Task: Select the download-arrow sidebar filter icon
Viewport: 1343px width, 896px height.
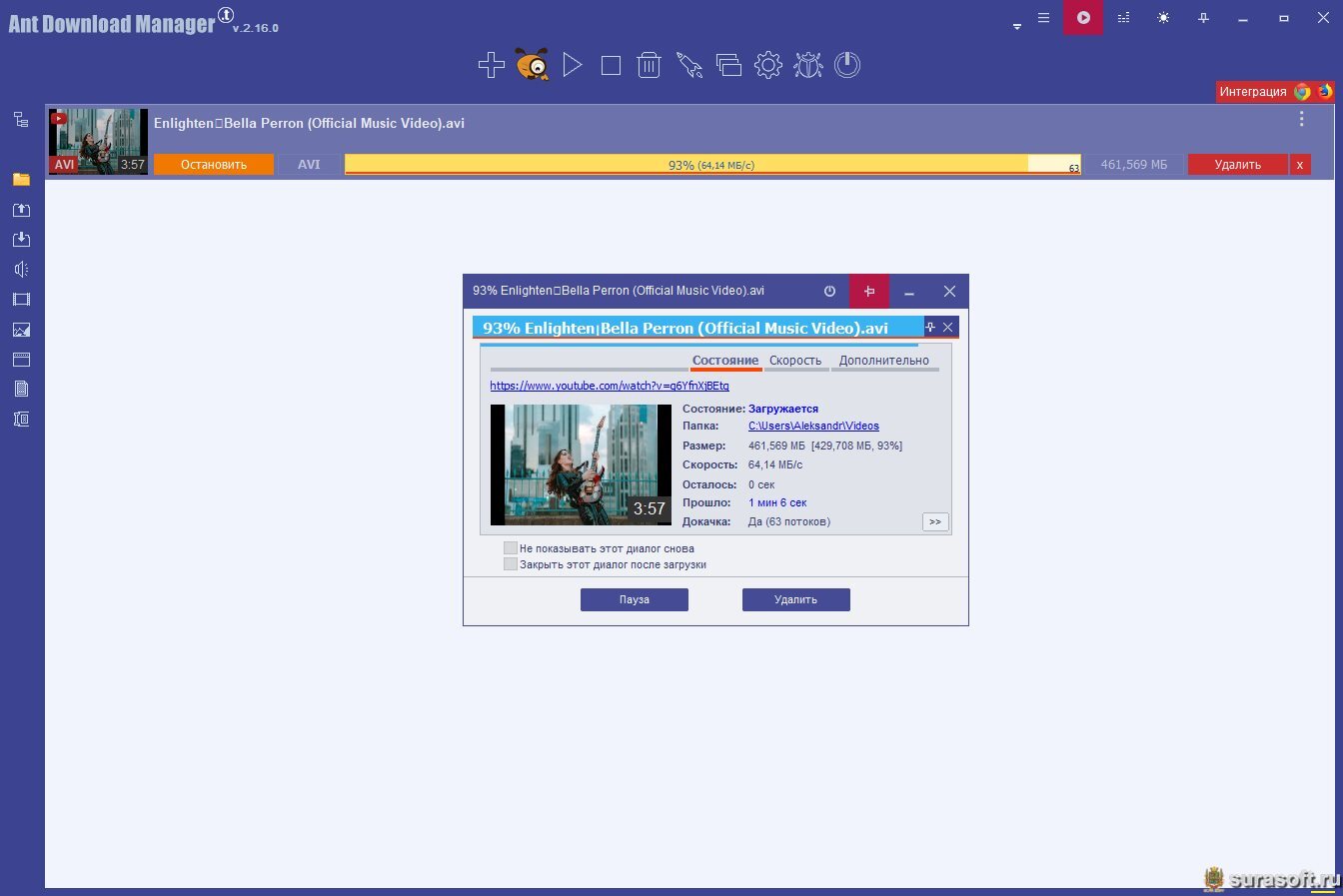Action: tap(21, 240)
